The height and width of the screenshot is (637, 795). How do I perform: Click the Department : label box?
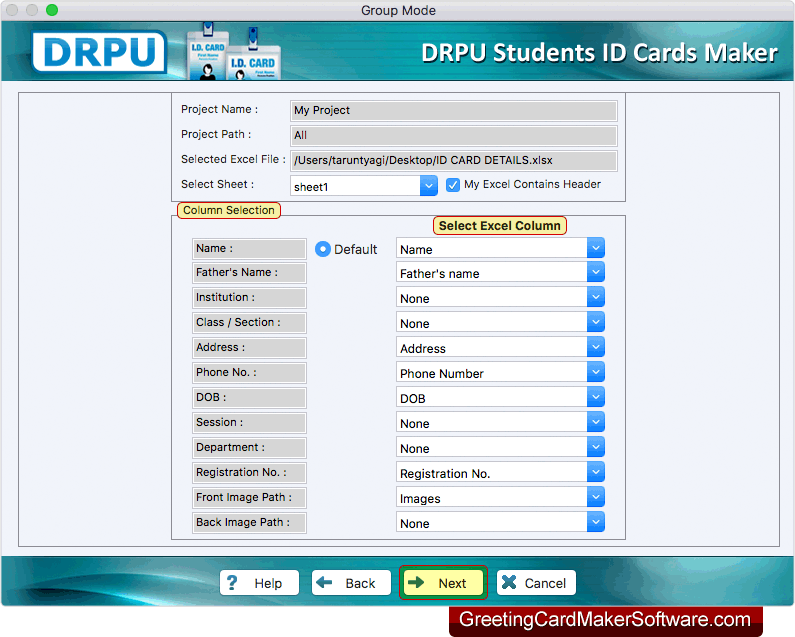(249, 447)
